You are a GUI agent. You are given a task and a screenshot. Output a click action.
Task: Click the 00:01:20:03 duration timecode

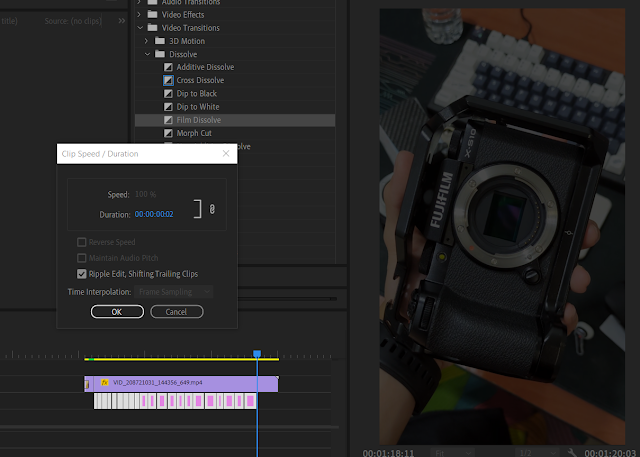[610, 453]
